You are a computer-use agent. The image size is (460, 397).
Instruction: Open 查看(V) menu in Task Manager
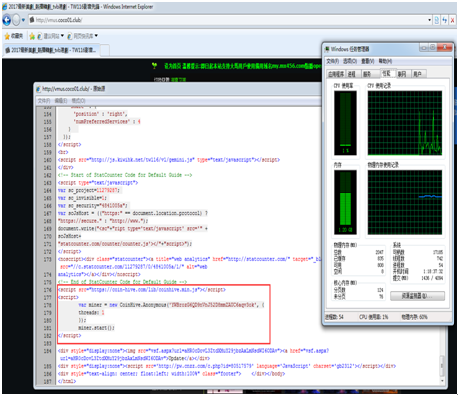click(368, 61)
